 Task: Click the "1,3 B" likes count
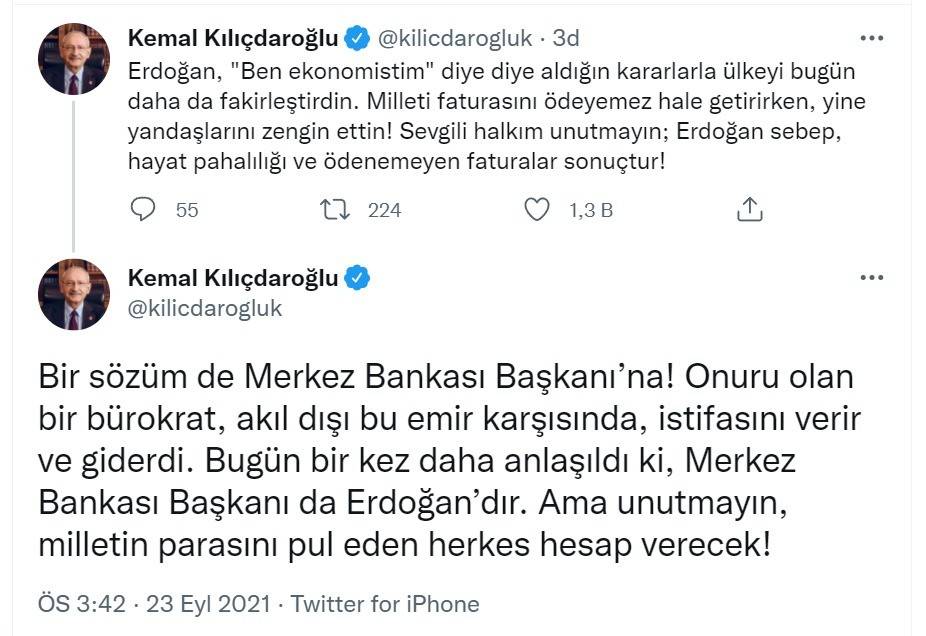point(590,210)
